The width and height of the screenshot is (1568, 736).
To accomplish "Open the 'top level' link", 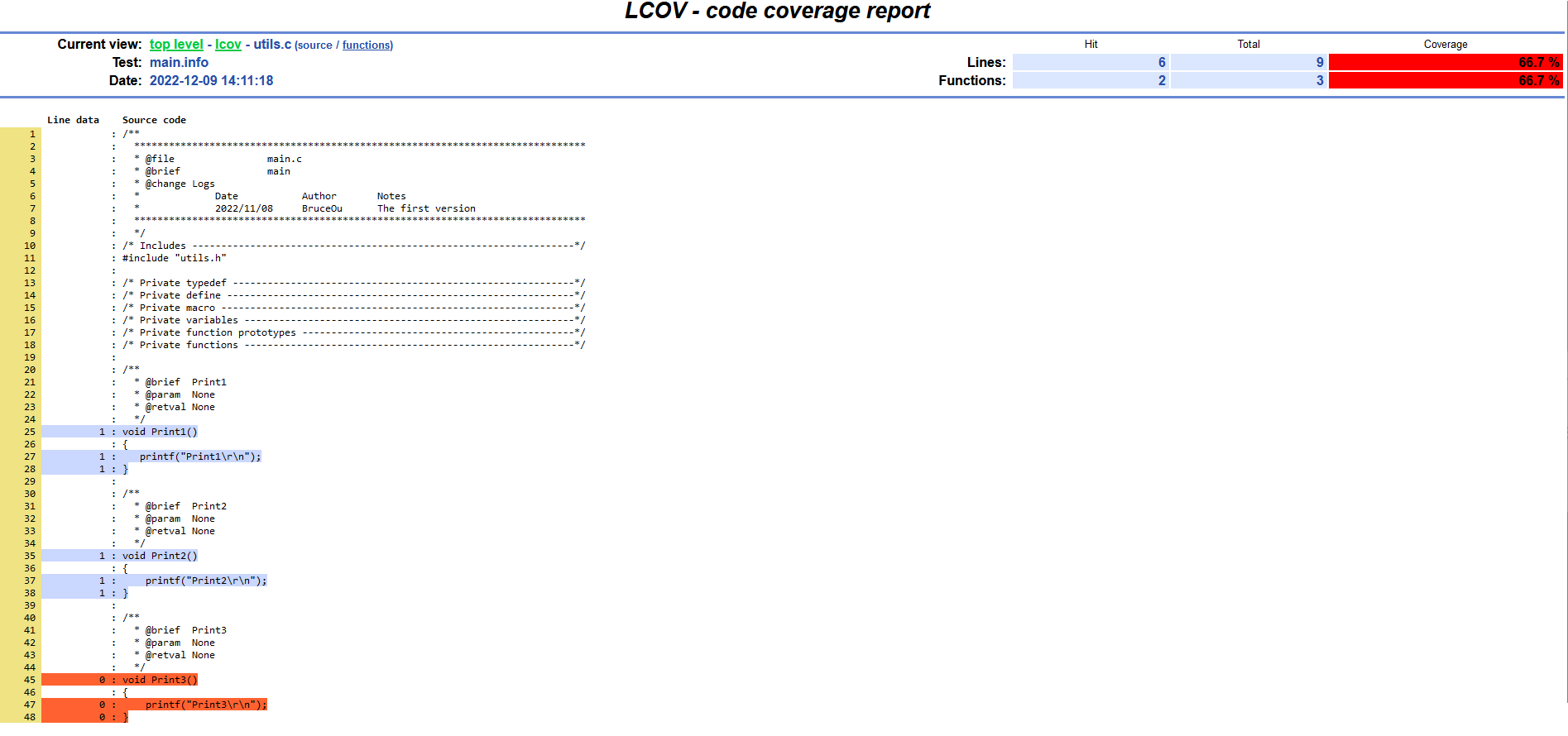I will point(176,45).
